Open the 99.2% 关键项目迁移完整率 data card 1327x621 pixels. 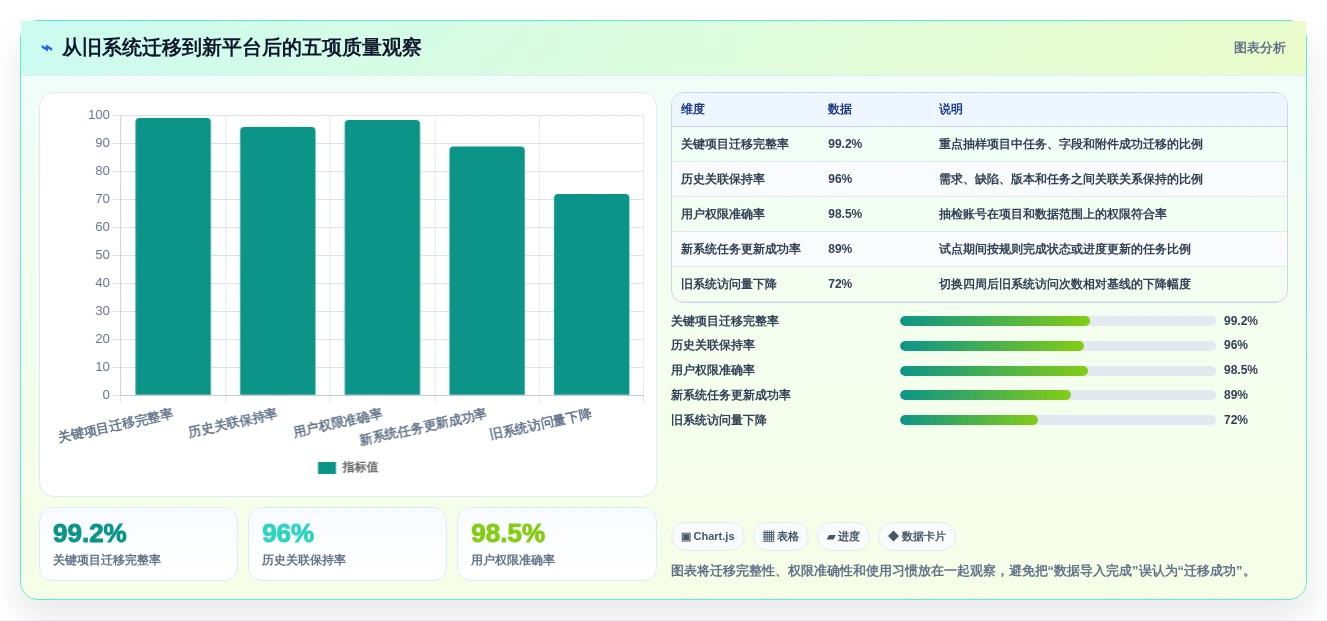click(x=138, y=544)
